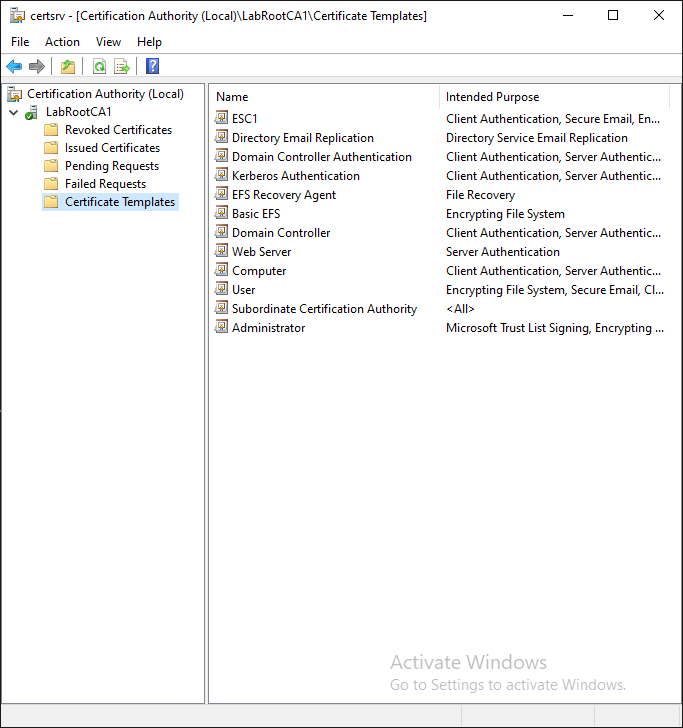683x728 pixels.
Task: Select the Pending Requests folder
Action: click(x=112, y=166)
